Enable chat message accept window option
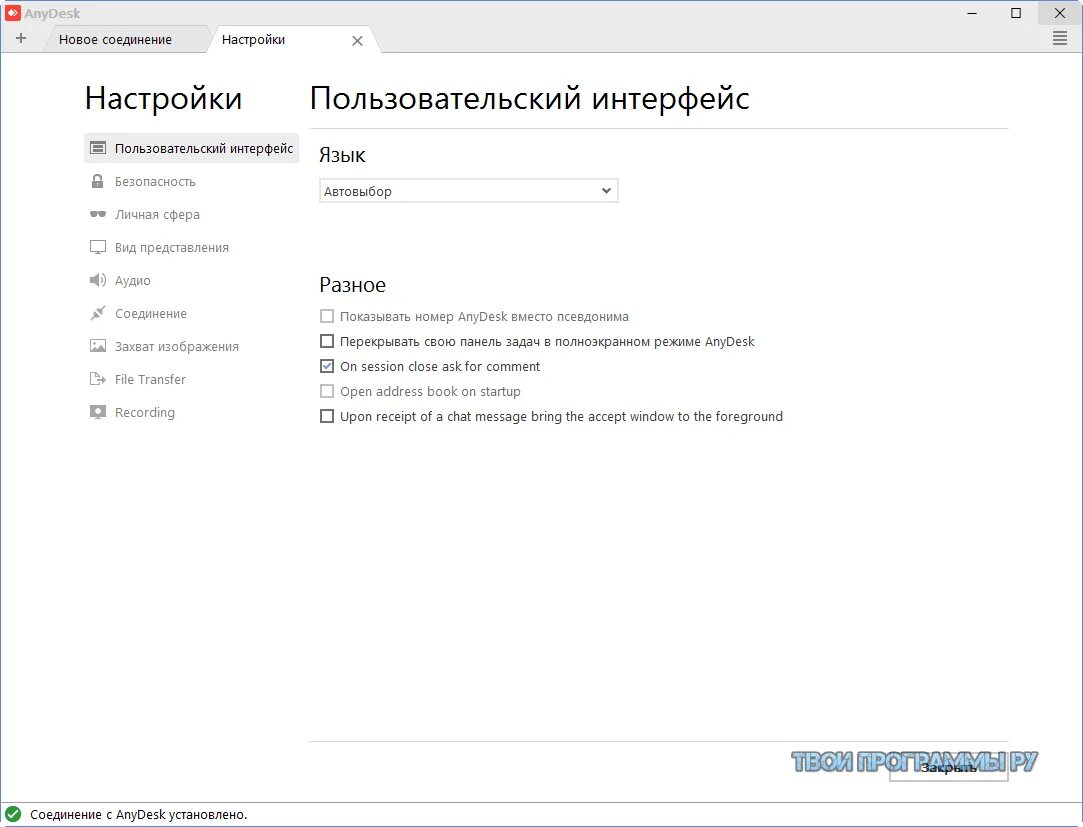The width and height of the screenshot is (1083, 827). click(x=327, y=416)
